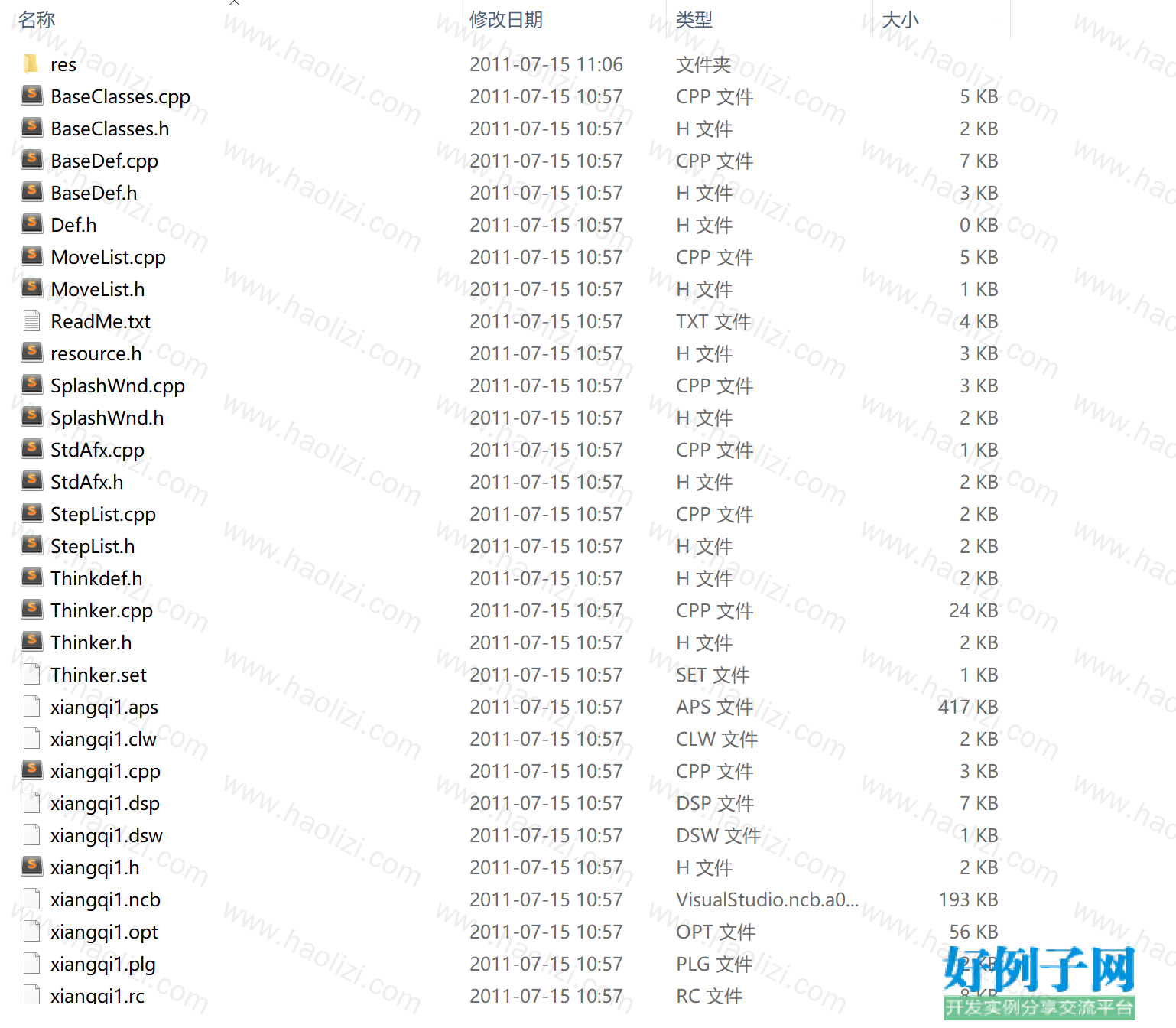Viewport: 1176px width, 1028px height.
Task: Click the 2011-07-15 11:06 date of res
Action: 546,65
